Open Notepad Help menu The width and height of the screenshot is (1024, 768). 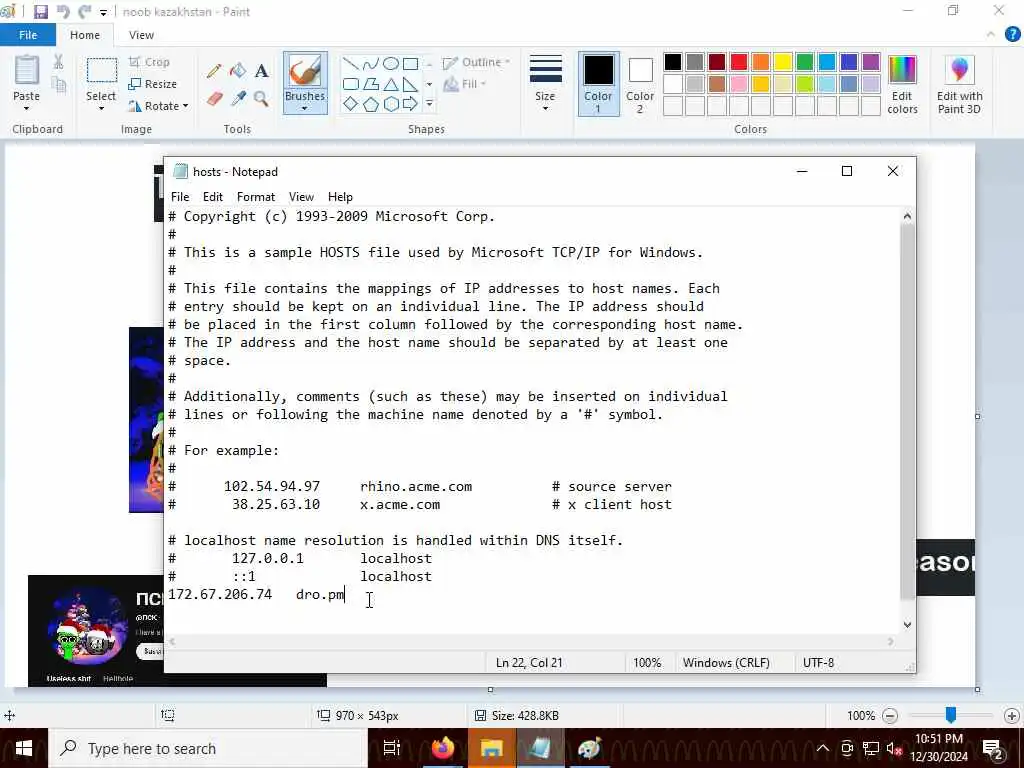click(340, 197)
